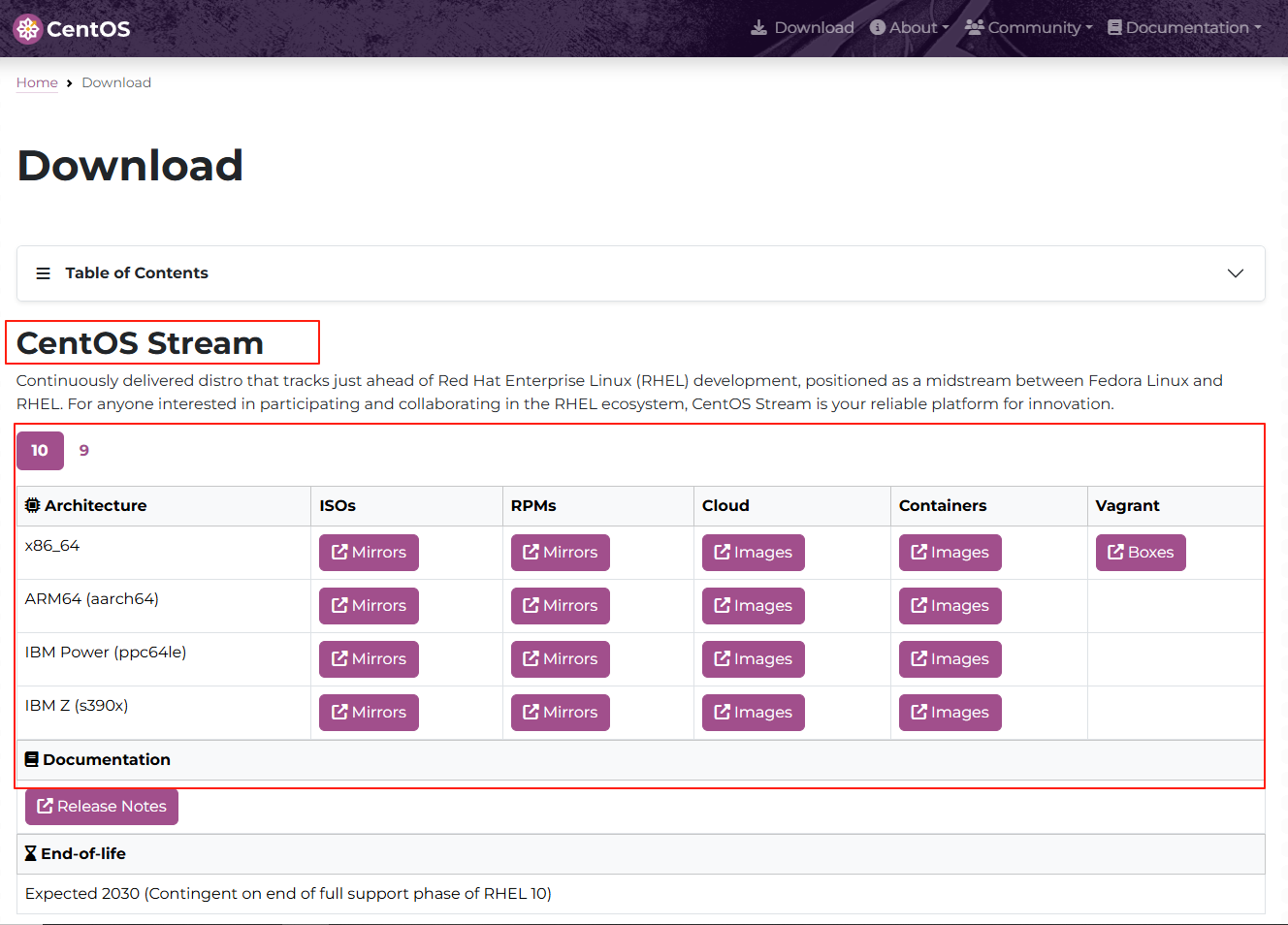Click the End-of-life hourglass icon
Image resolution: width=1288 pixels, height=925 pixels.
[31, 854]
